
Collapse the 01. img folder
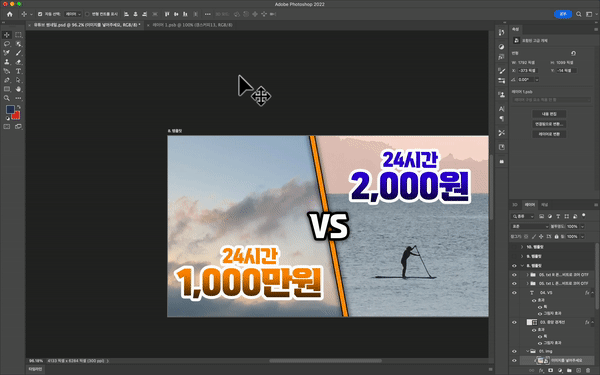coord(527,351)
